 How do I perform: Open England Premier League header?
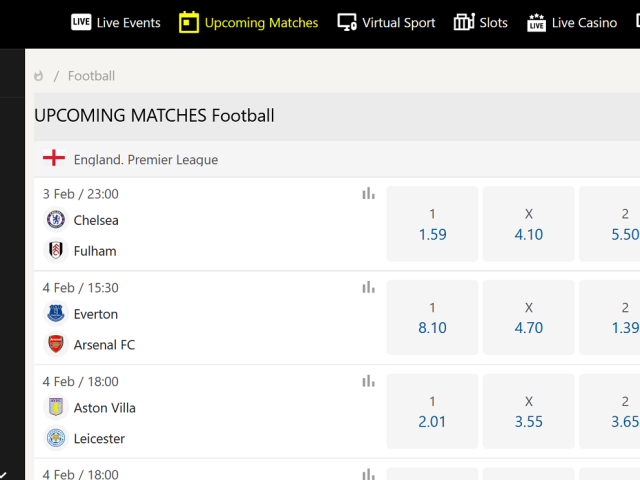coord(337,159)
